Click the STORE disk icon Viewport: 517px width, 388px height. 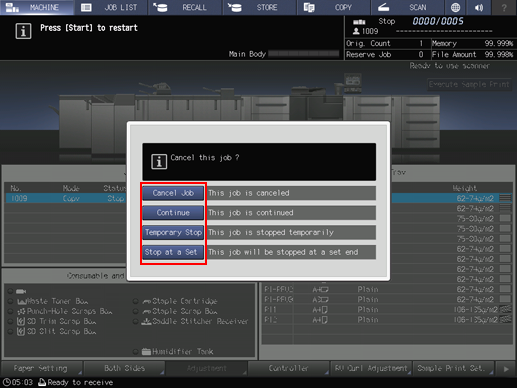coord(235,7)
